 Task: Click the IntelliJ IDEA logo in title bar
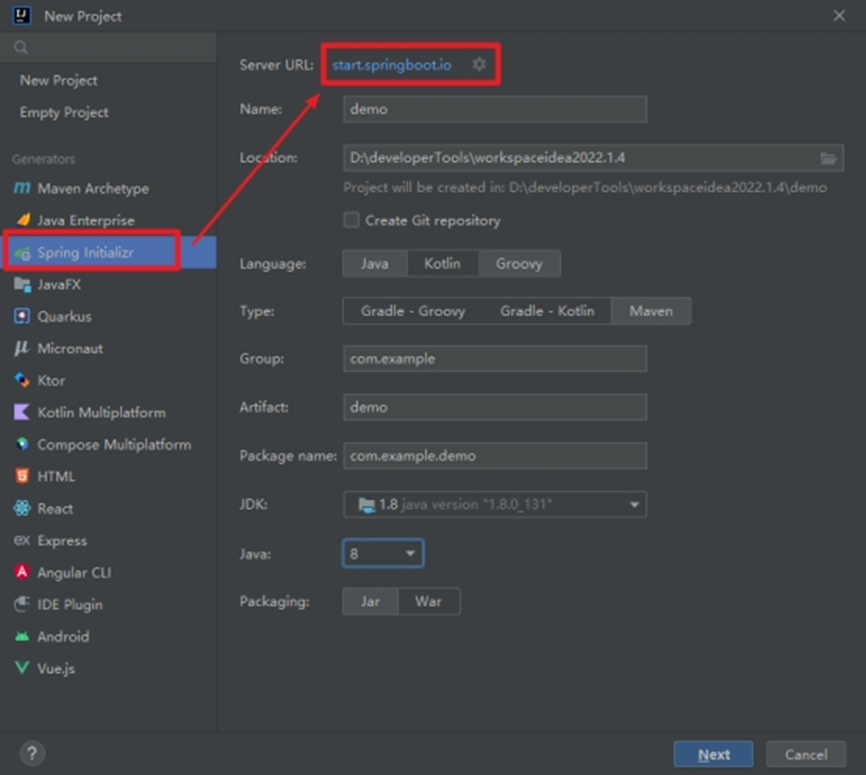click(x=22, y=15)
